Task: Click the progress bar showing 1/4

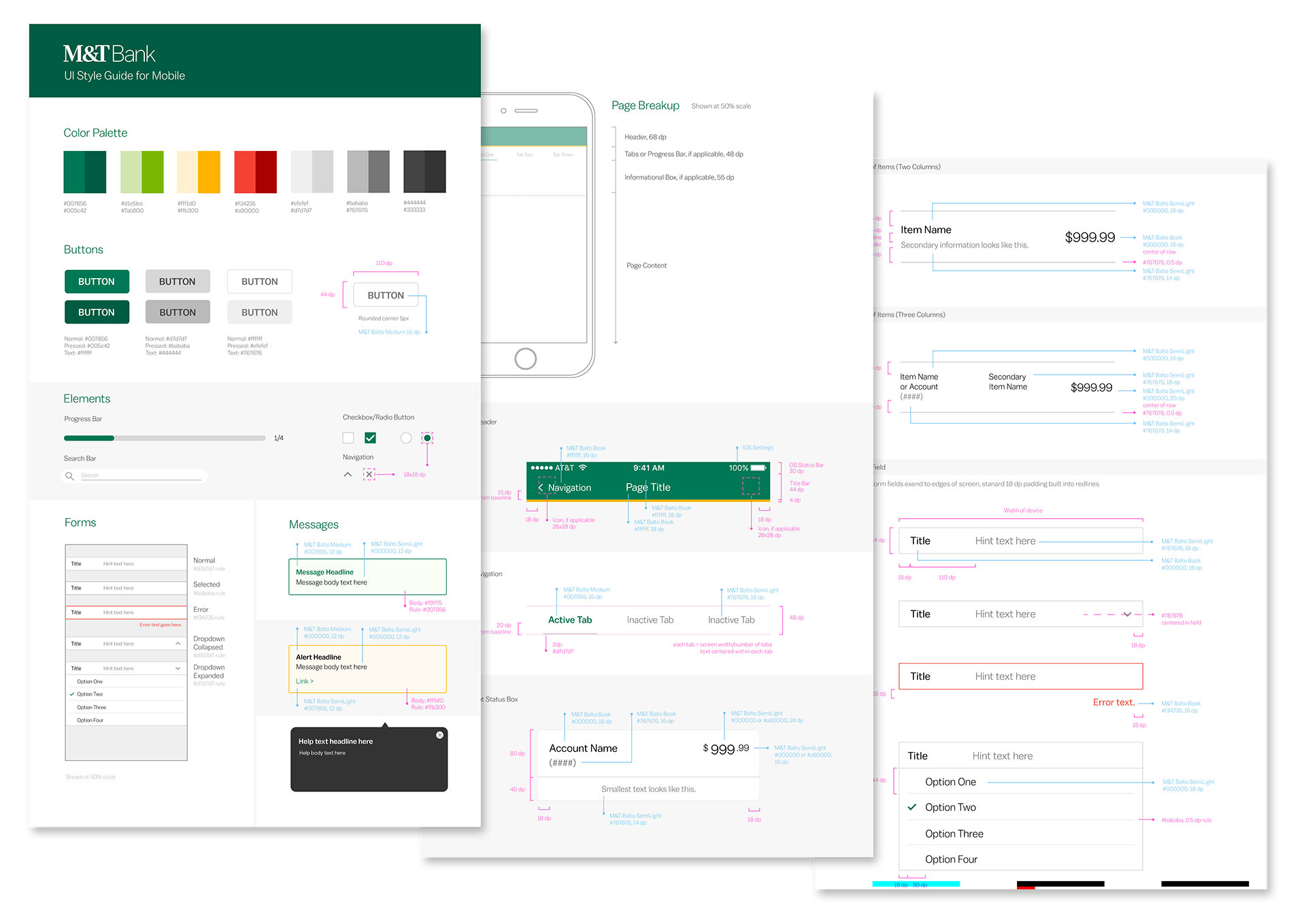Action: tap(165, 439)
